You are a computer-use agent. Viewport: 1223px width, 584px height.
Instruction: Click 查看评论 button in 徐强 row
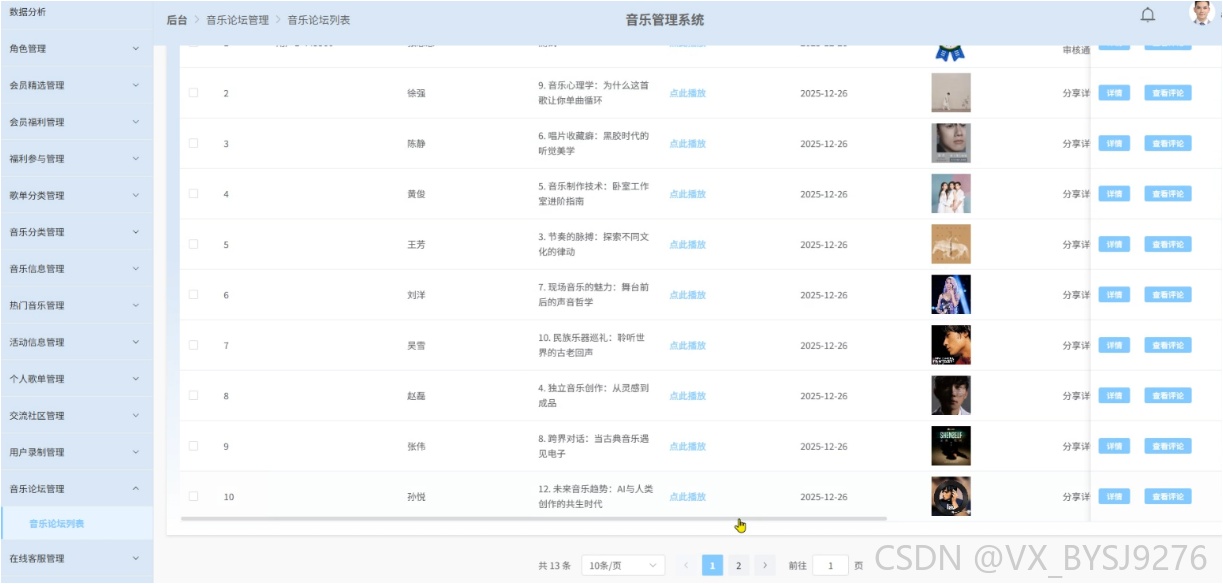[1168, 93]
